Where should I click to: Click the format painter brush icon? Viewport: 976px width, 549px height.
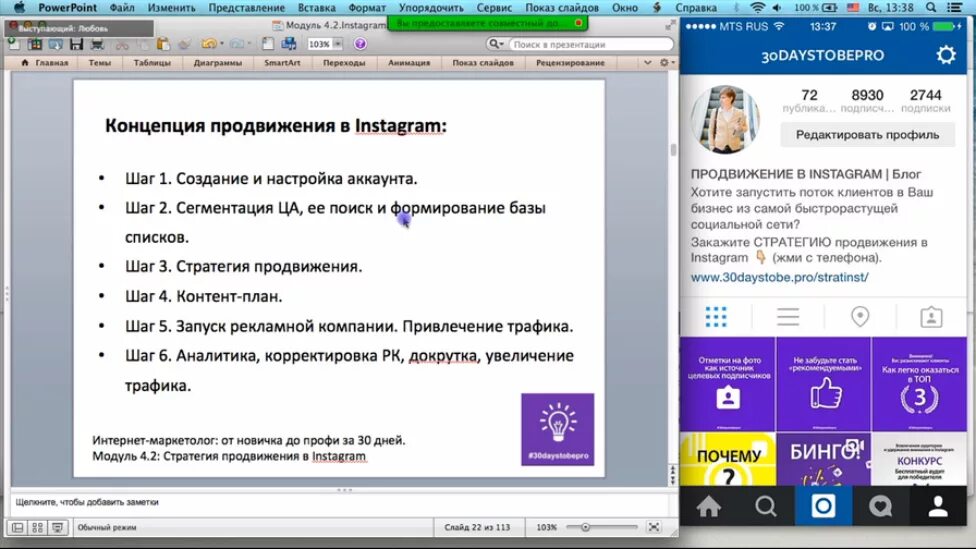click(184, 44)
